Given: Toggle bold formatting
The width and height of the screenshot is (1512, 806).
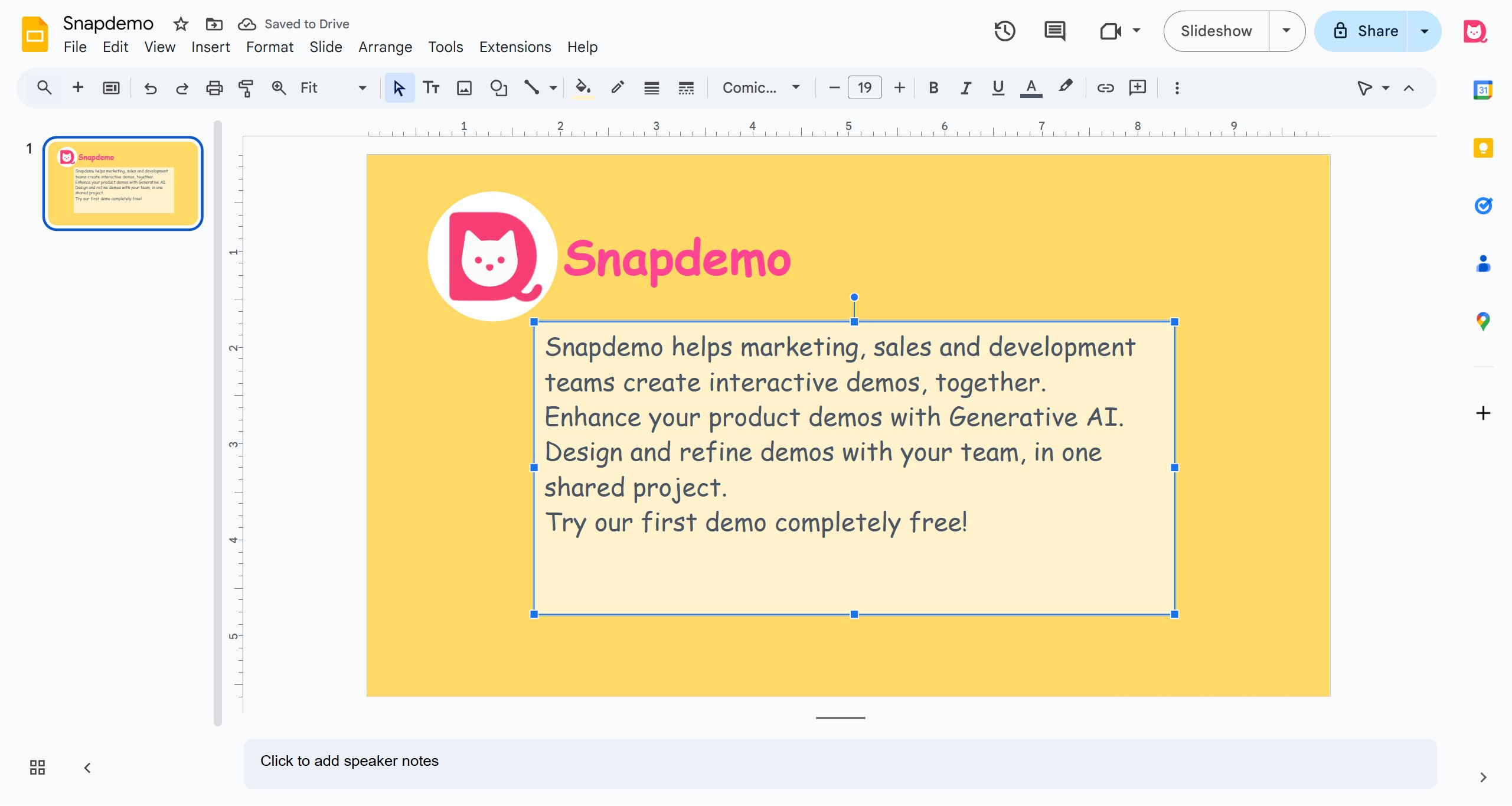Looking at the screenshot, I should point(933,88).
